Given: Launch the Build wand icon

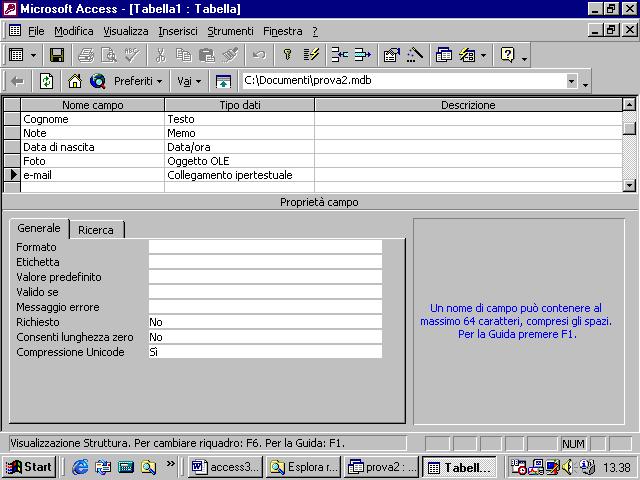Looking at the screenshot, I should 415,55.
